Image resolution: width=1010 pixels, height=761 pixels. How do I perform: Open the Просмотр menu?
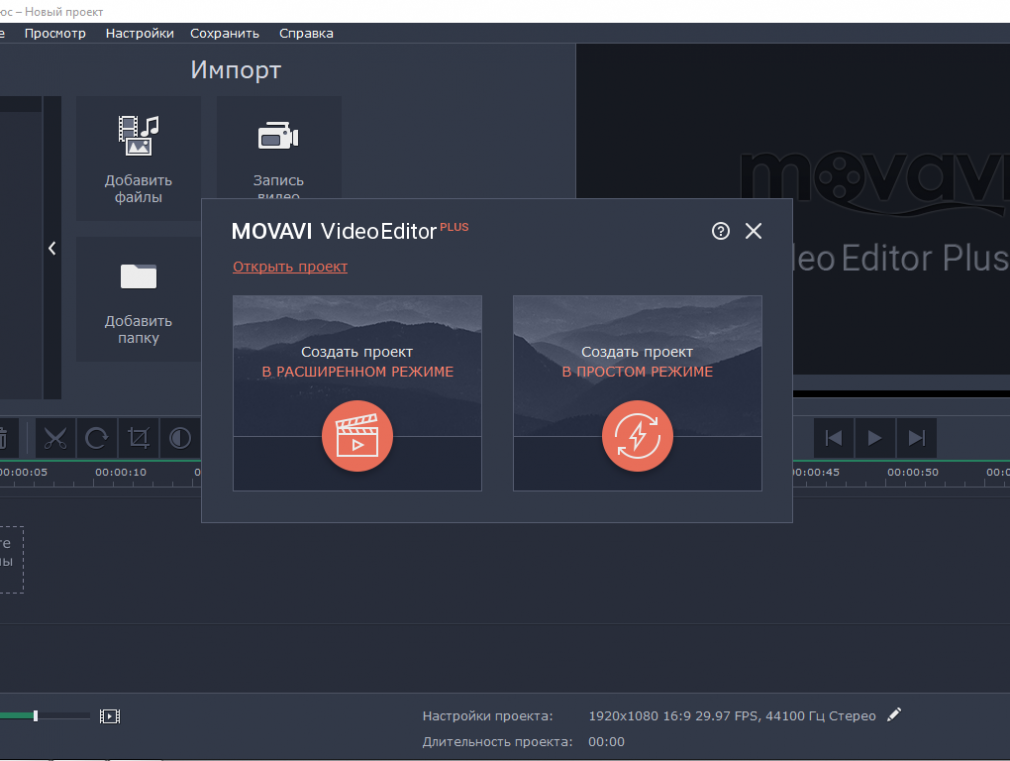[x=55, y=34]
